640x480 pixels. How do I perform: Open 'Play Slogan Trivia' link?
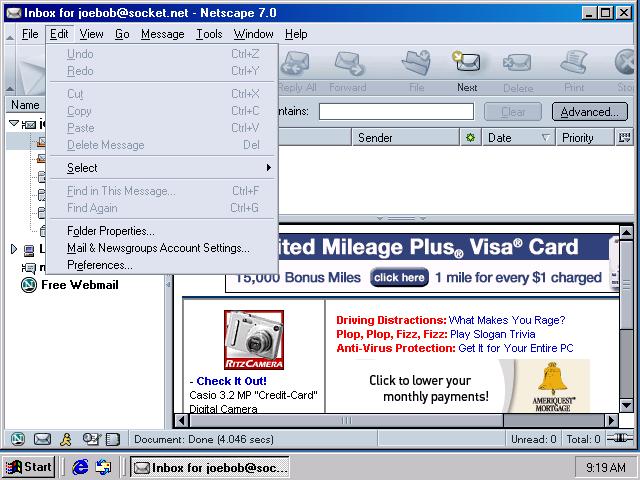(x=492, y=334)
